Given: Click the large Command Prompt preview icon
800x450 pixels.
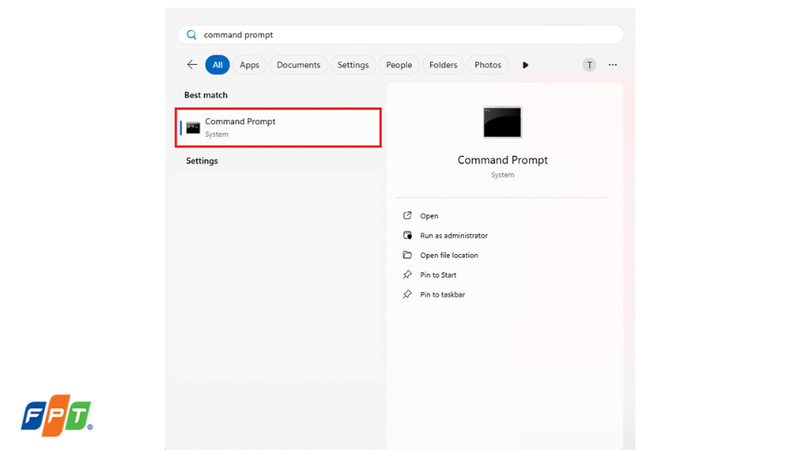Looking at the screenshot, I should [503, 122].
